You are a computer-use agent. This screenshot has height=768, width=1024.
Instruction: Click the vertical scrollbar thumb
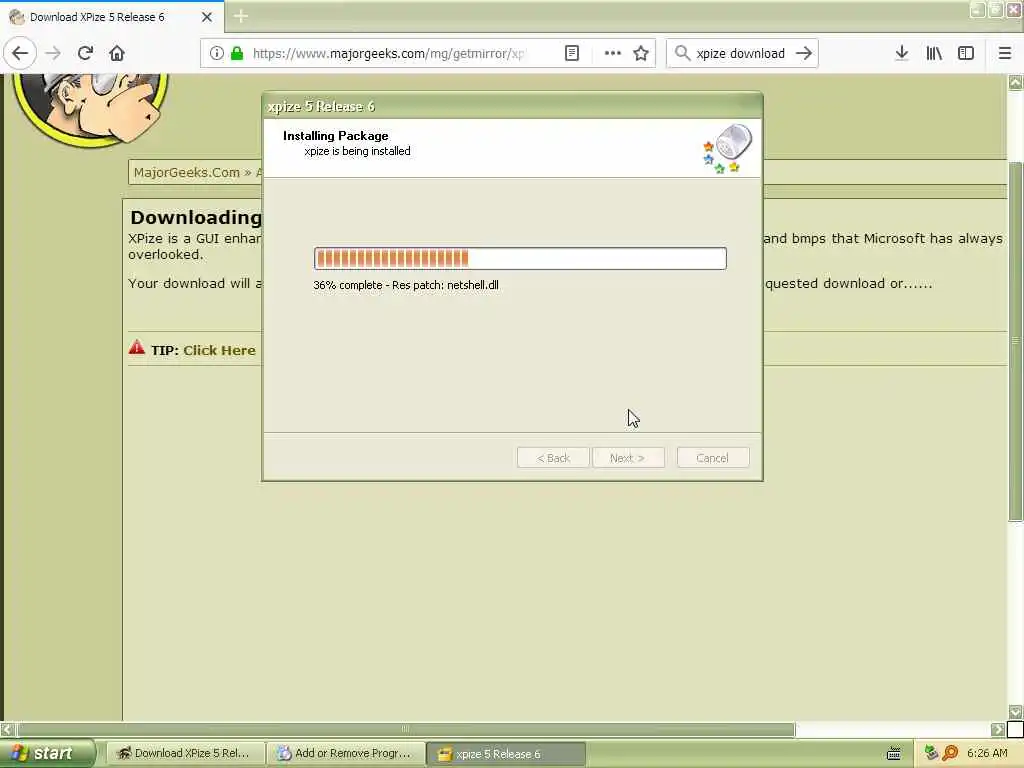[1015, 341]
